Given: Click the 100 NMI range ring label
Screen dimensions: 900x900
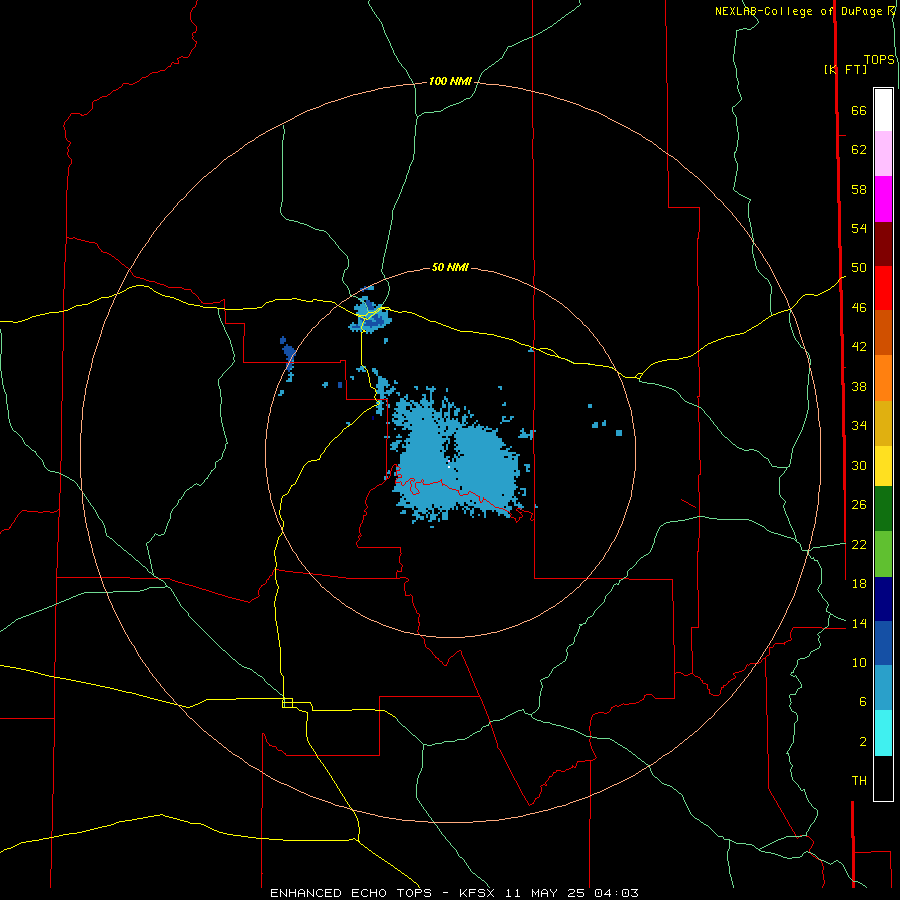Looking at the screenshot, I should 450,82.
